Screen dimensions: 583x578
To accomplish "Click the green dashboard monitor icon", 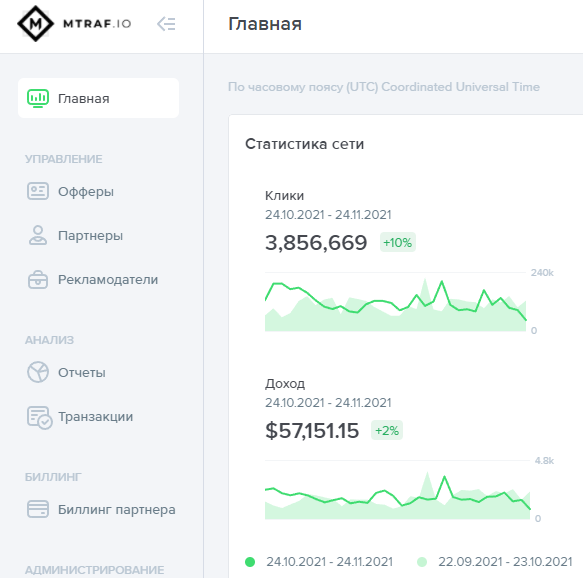I will (x=38, y=99).
